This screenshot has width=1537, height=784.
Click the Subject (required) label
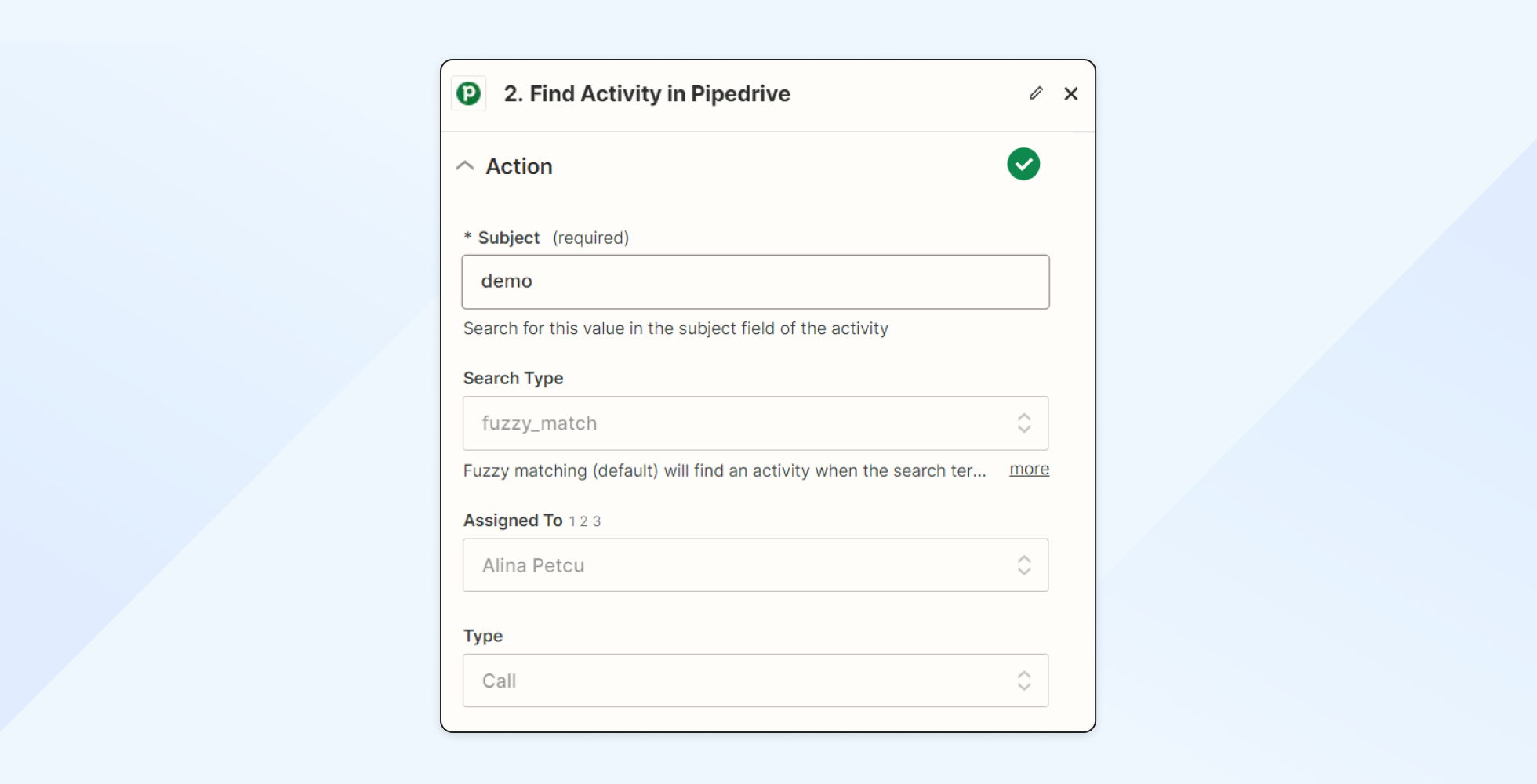click(547, 238)
